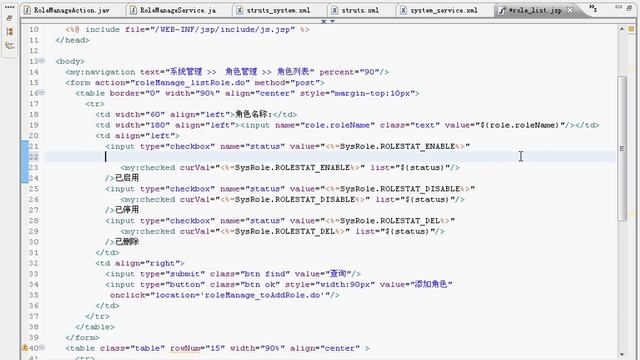Click the underlined rowNum attribute
Image resolution: width=640 pixels, height=360 pixels.
point(185,348)
